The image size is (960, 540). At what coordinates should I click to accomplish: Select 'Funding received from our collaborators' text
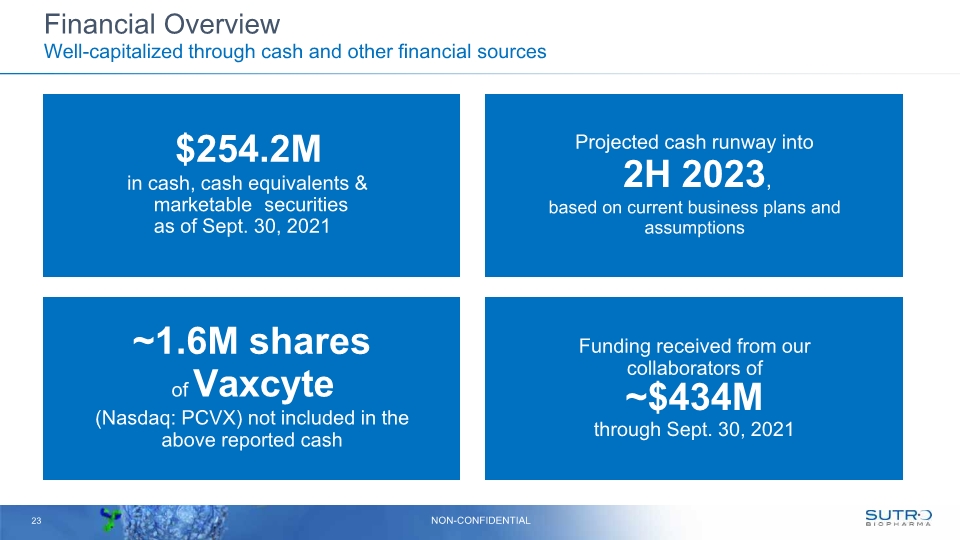693,357
